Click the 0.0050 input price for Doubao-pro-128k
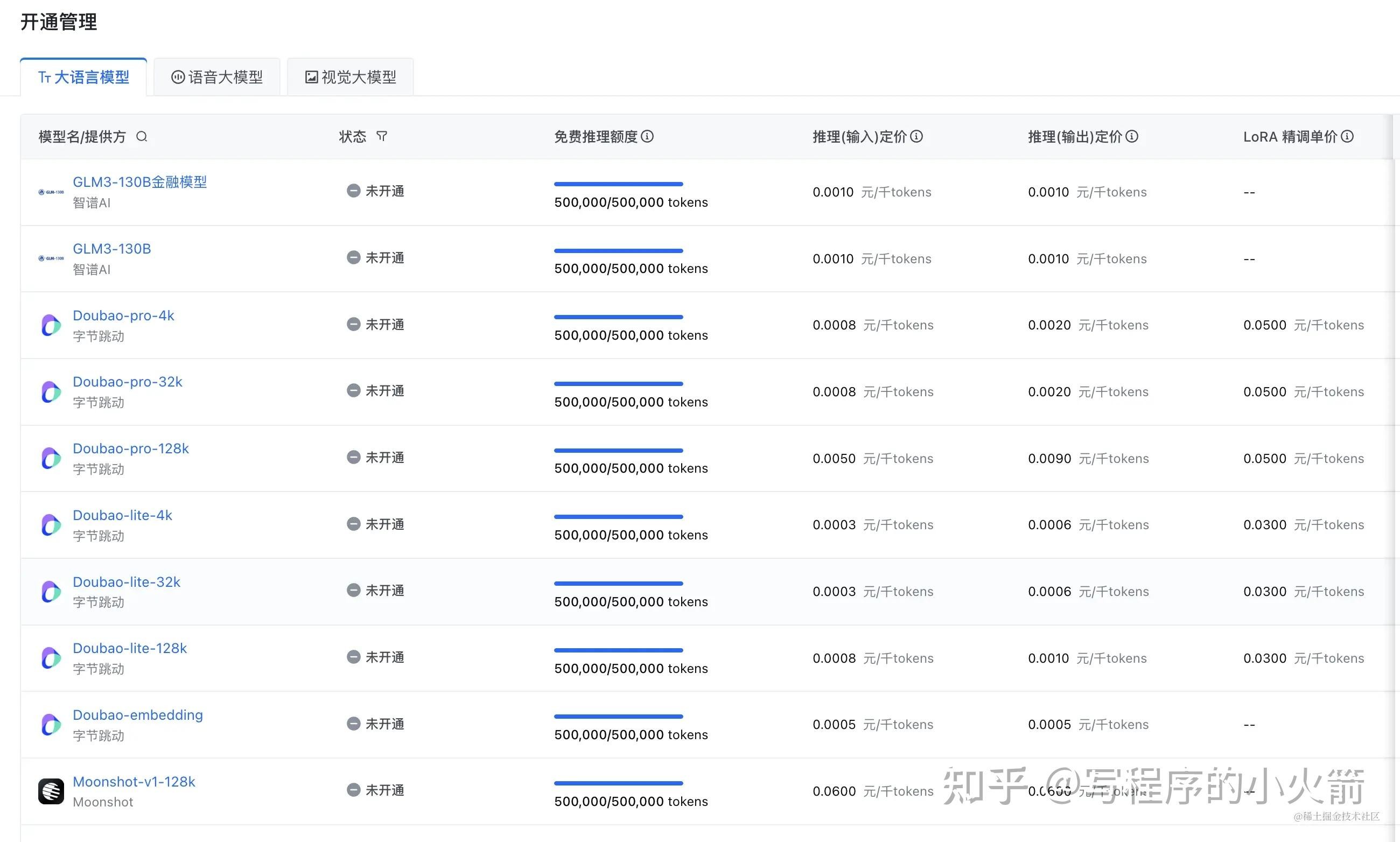This screenshot has height=842, width=1400. (834, 459)
